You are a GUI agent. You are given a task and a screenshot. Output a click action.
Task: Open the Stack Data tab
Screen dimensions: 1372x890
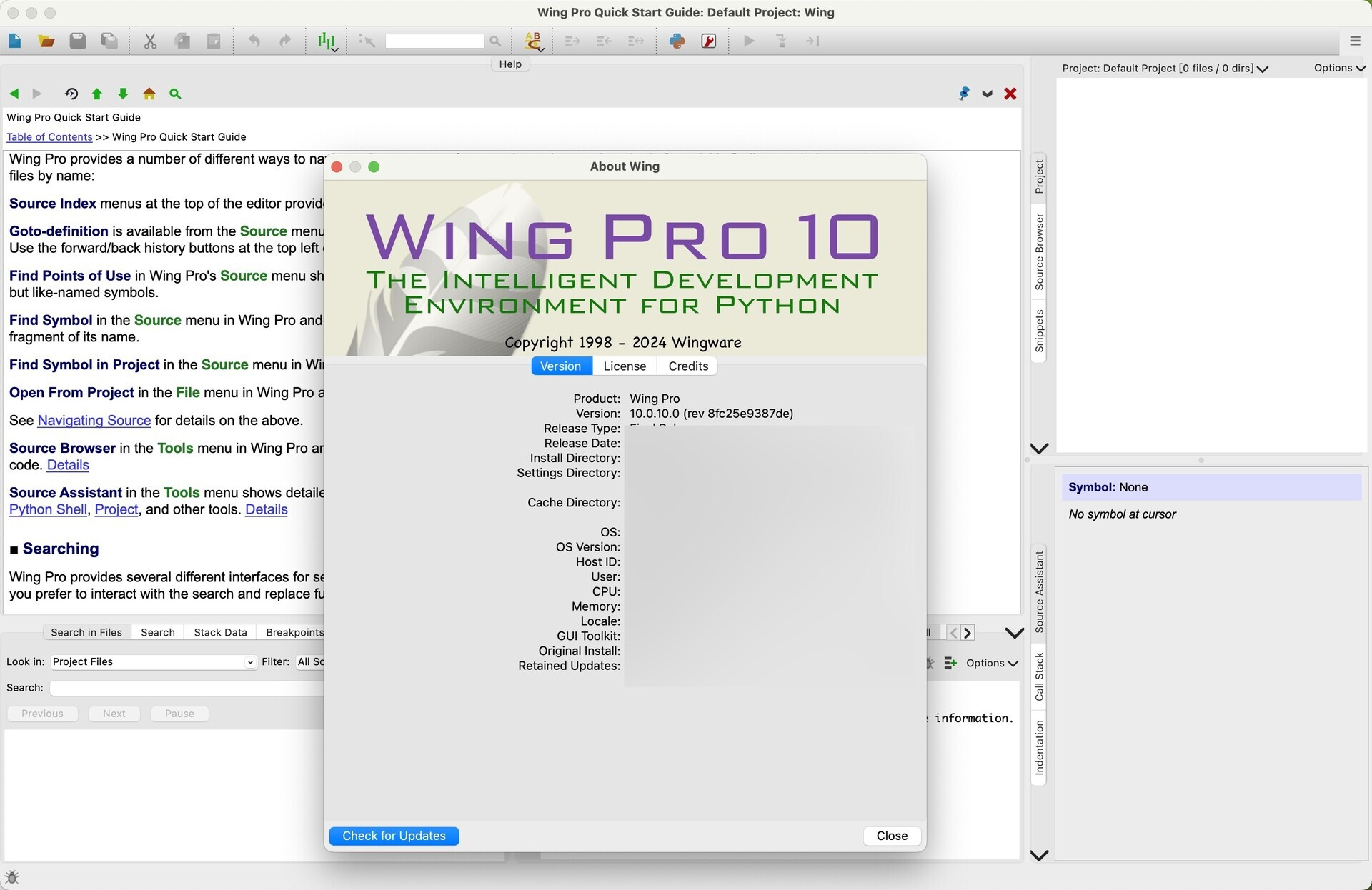point(220,632)
